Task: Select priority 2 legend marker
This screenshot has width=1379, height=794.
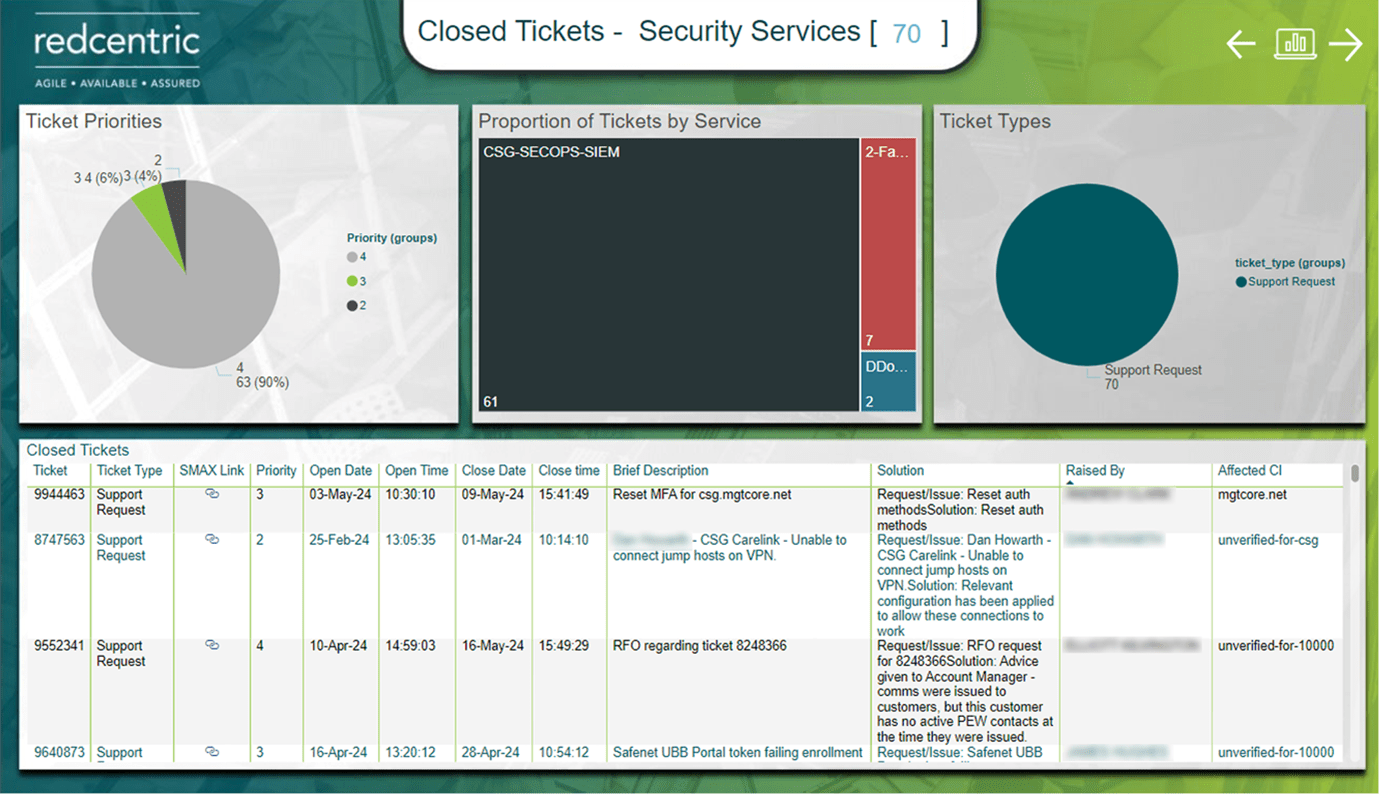Action: click(352, 305)
